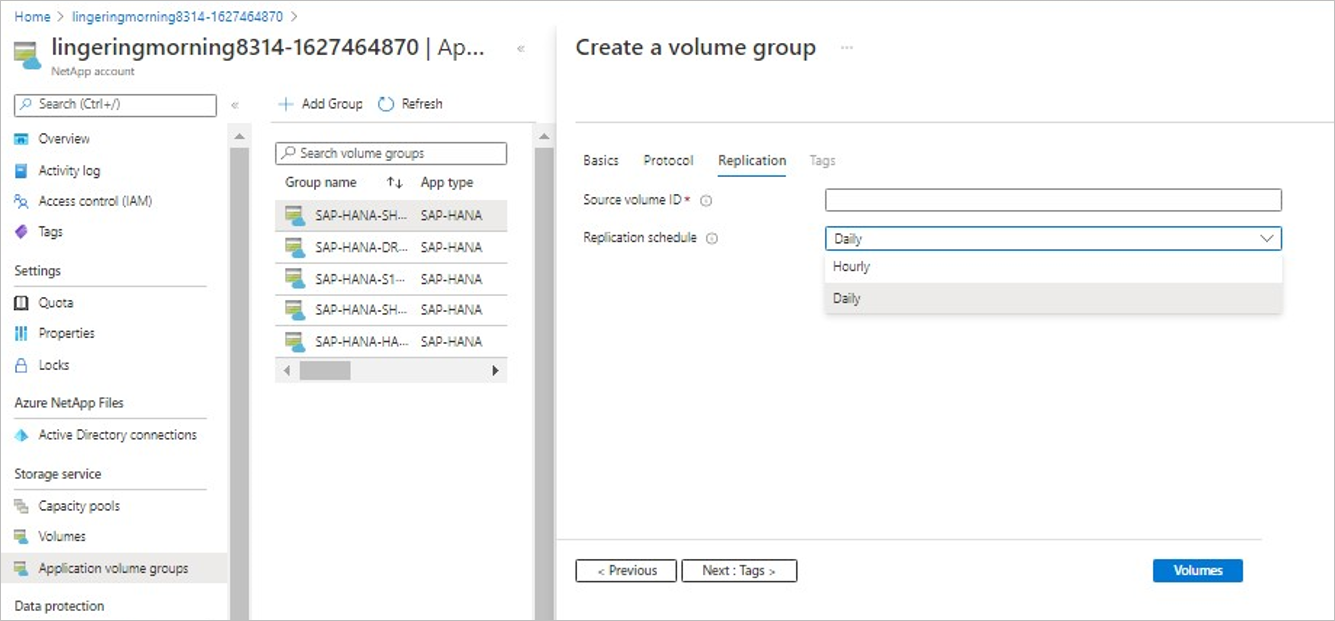The width and height of the screenshot is (1335, 621).
Task: Click the right arrow of the group list scrollbar
Action: click(x=495, y=371)
